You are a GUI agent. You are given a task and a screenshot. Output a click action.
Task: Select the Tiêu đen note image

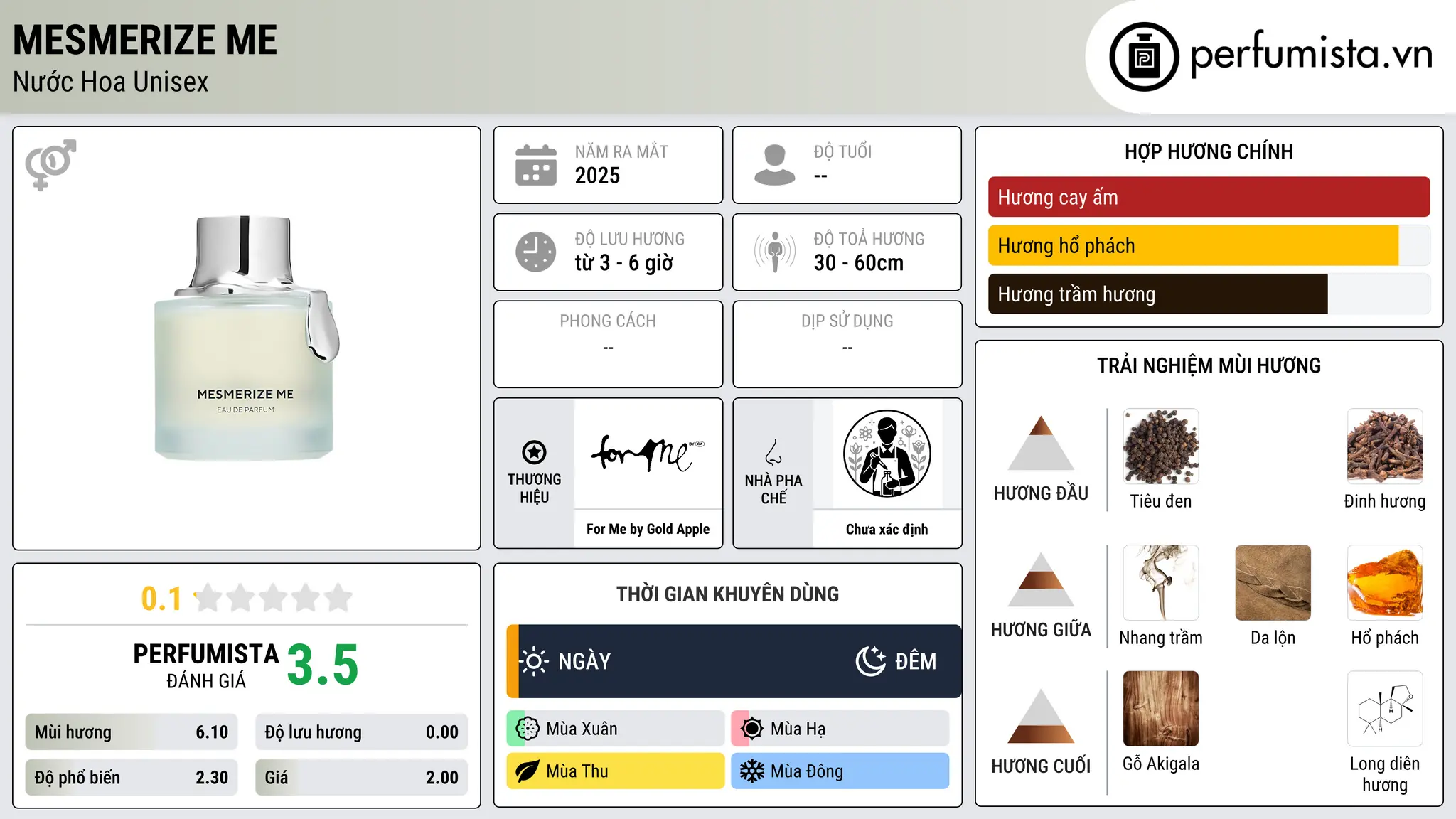[1160, 446]
